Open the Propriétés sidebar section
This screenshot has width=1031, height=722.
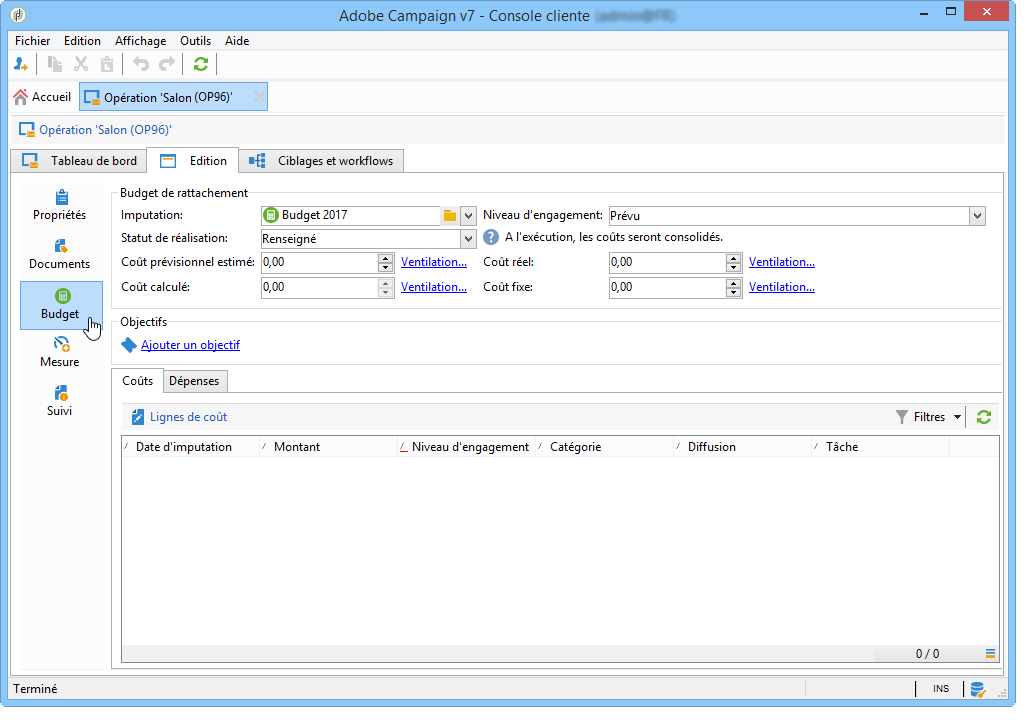pos(60,205)
